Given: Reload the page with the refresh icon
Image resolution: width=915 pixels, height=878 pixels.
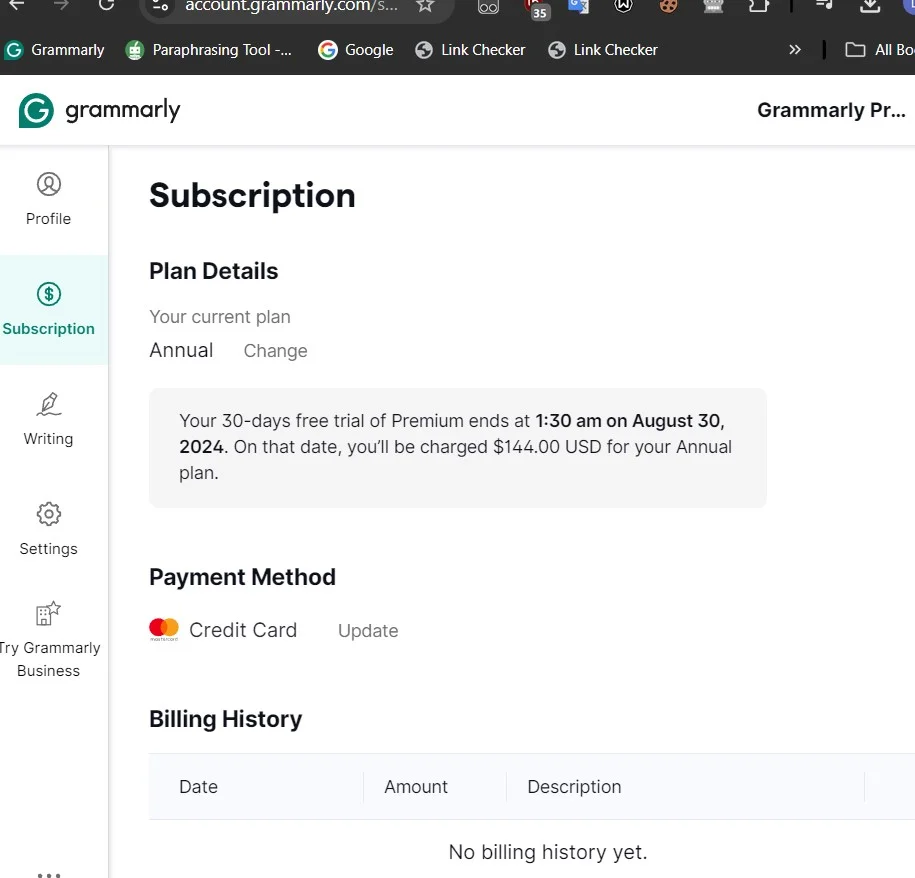Looking at the screenshot, I should [x=106, y=5].
